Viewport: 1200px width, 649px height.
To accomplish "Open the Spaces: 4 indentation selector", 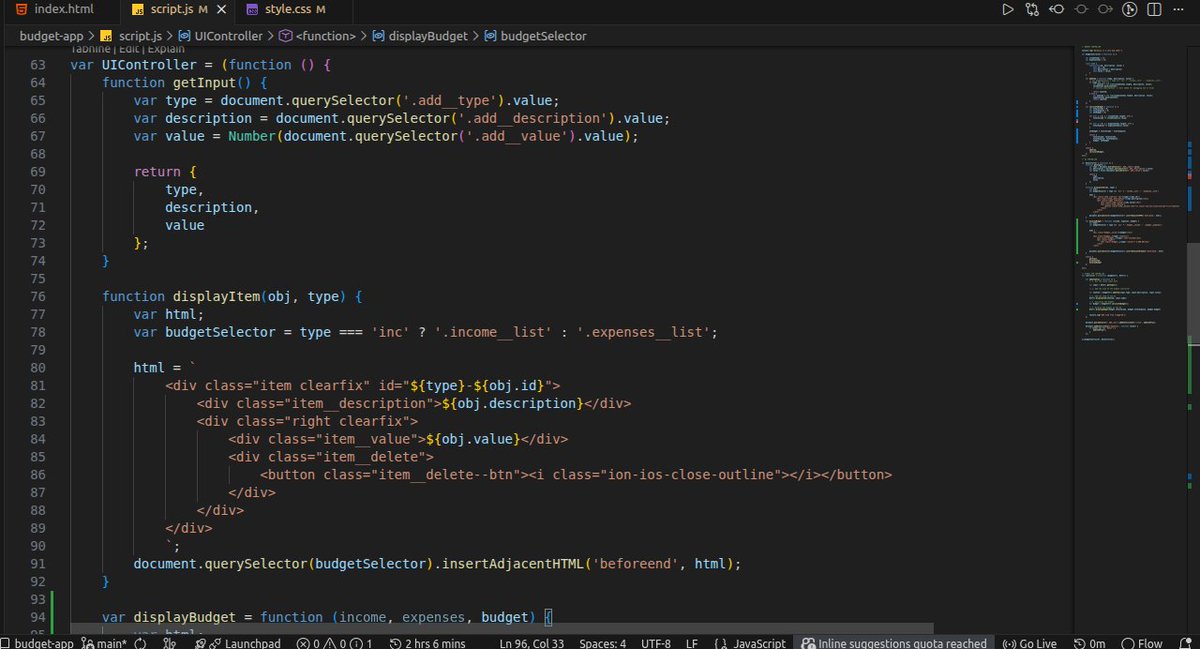I will (x=601, y=642).
